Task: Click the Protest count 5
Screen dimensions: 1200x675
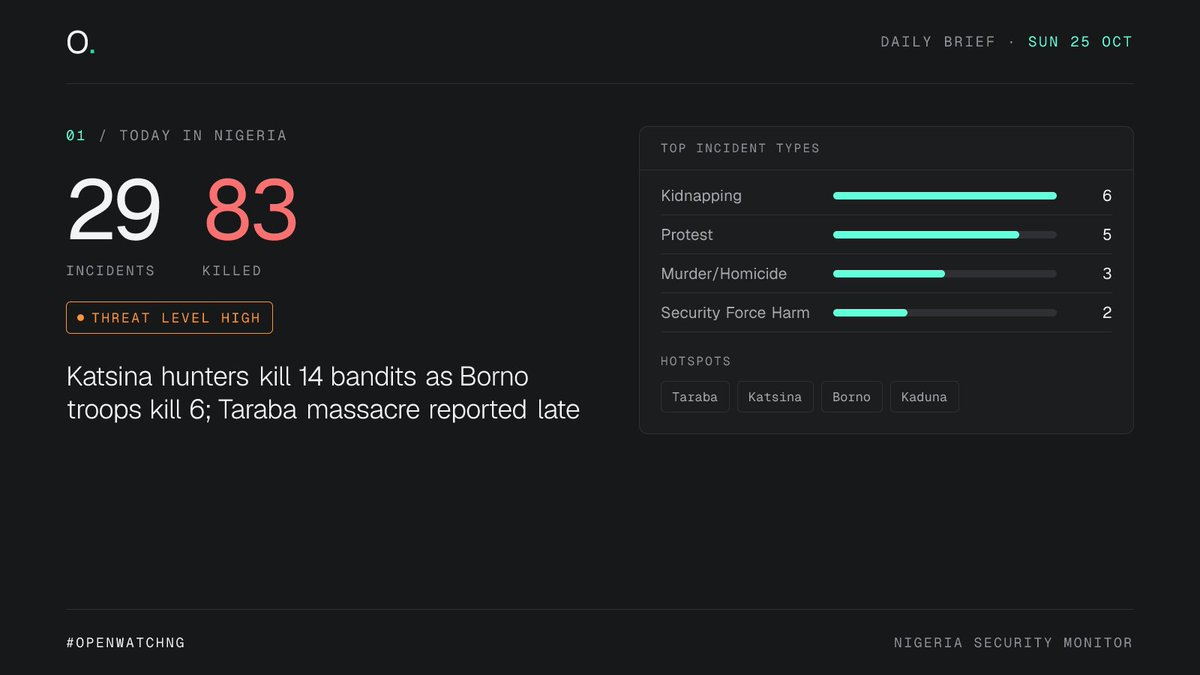Action: point(1107,235)
